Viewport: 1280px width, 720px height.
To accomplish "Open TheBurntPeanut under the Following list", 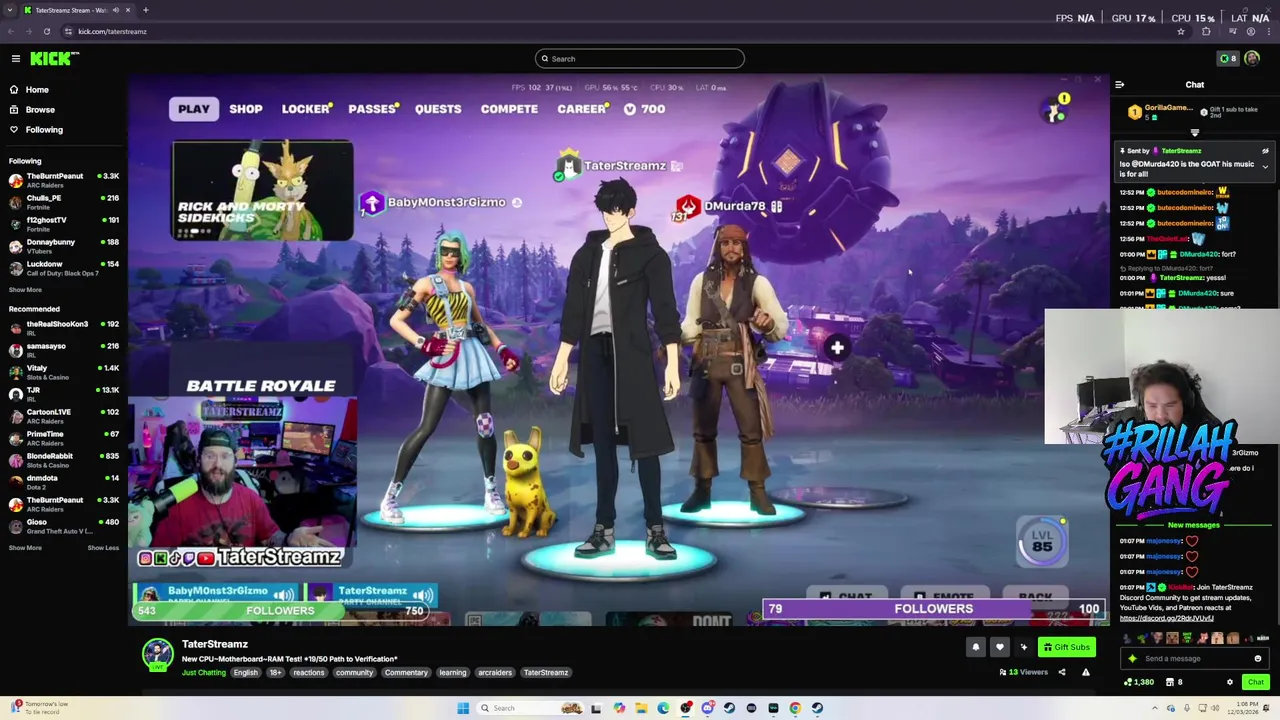I will pos(63,180).
